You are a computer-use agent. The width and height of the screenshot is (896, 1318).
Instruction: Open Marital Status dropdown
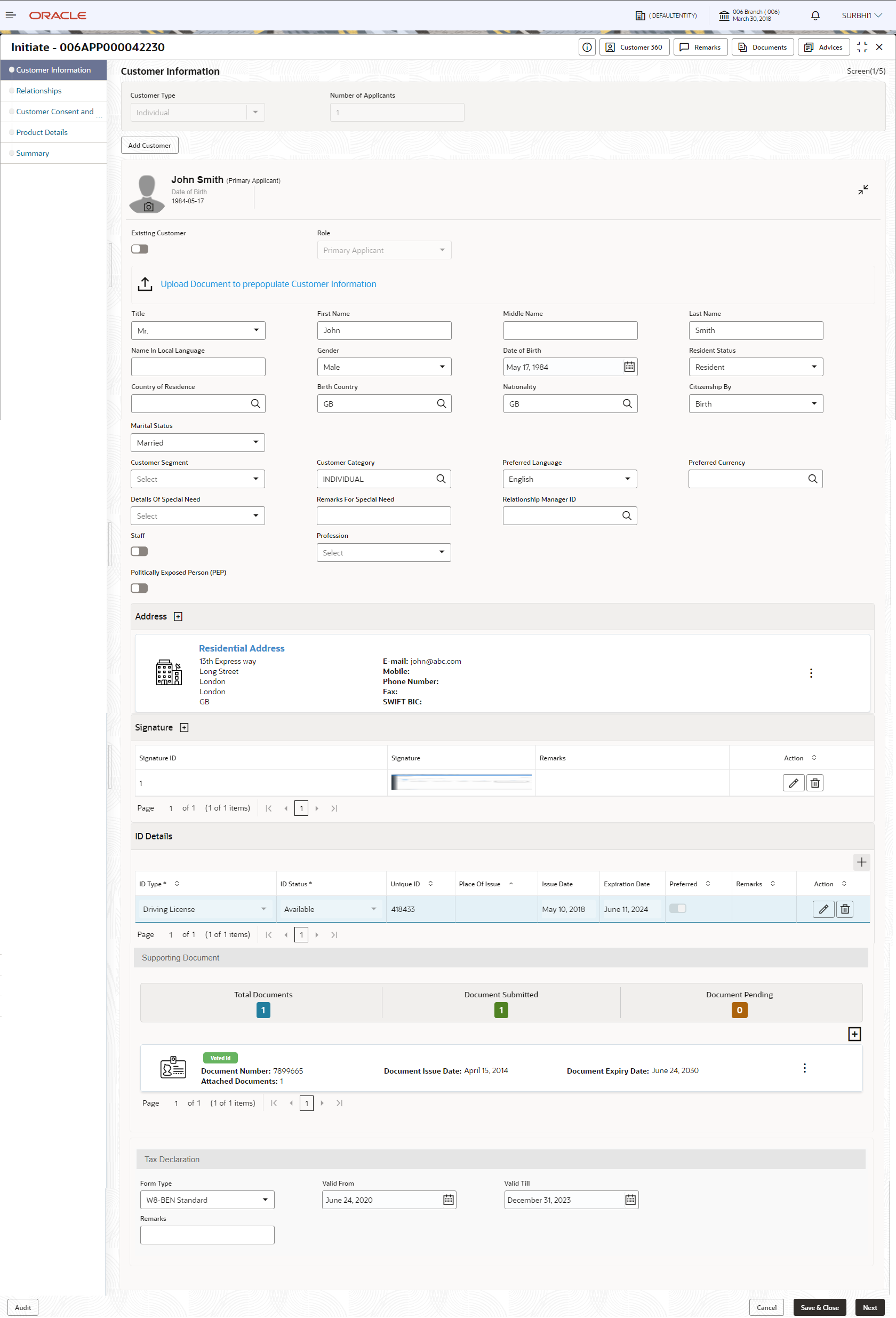coord(198,442)
